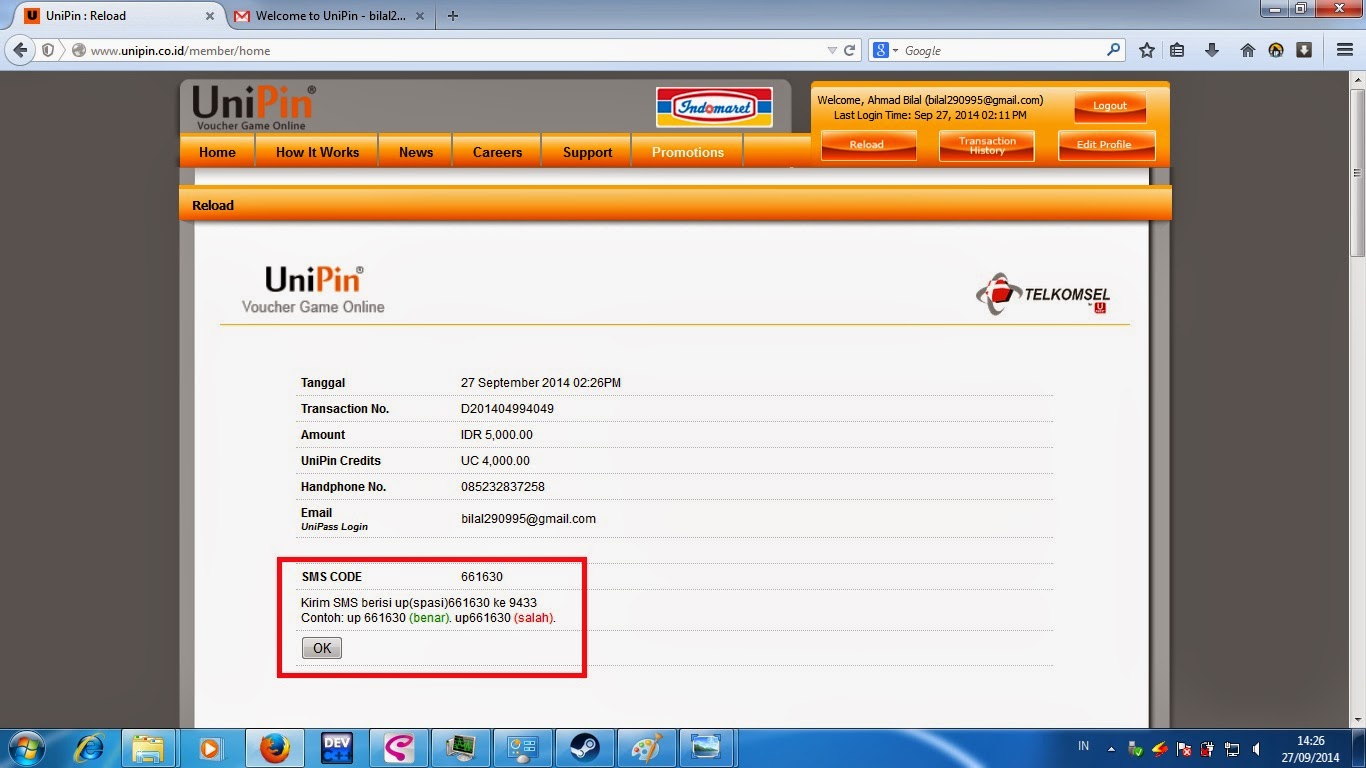Open the Home menu item
This screenshot has height=768, width=1366.
(217, 152)
